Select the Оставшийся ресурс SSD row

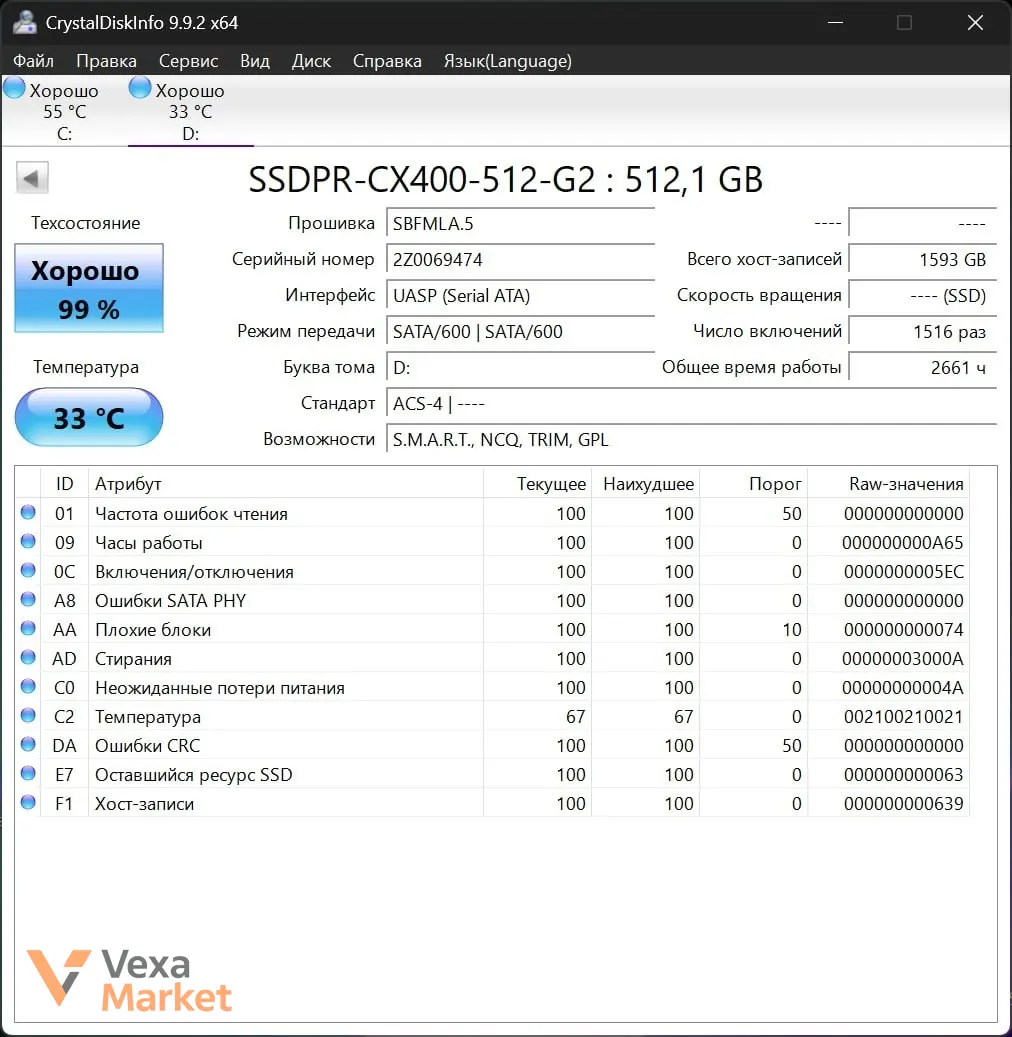click(x=492, y=774)
